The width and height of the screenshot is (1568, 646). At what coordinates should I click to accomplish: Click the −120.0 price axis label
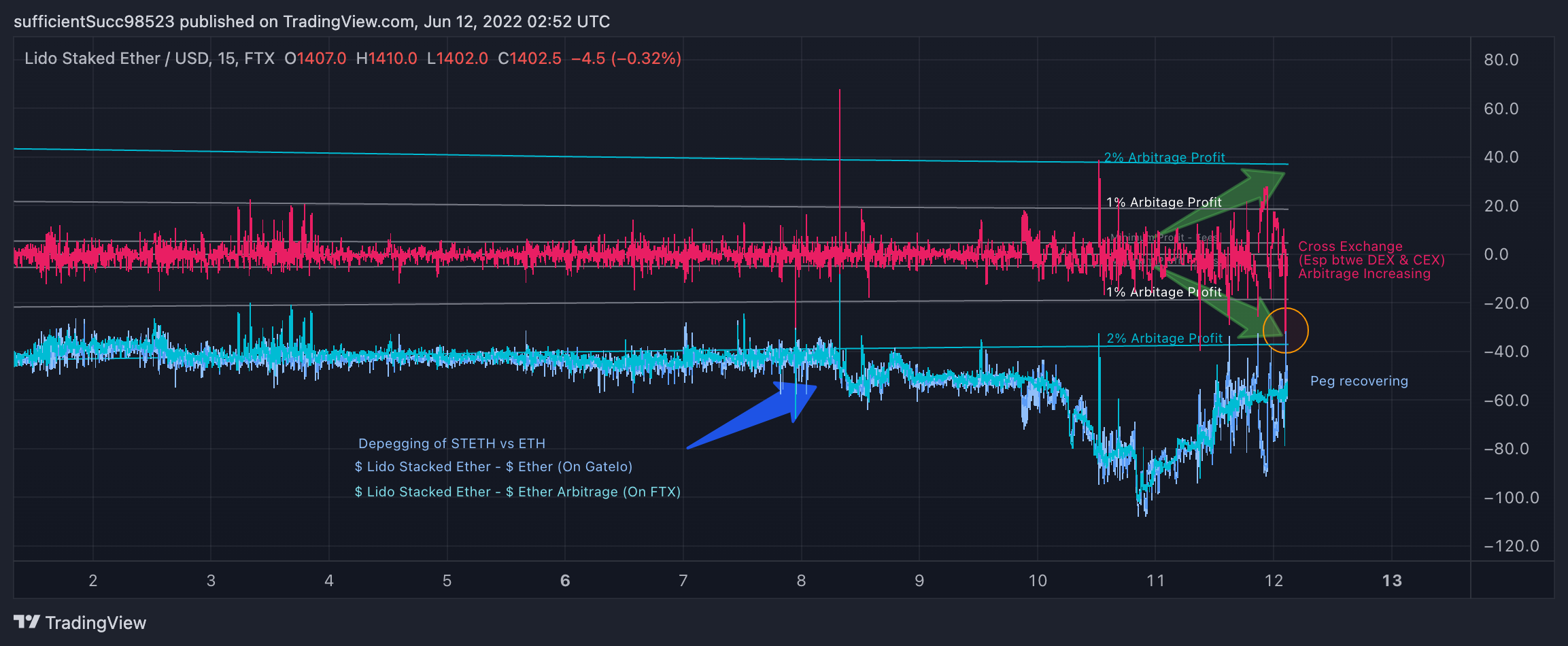[1511, 546]
